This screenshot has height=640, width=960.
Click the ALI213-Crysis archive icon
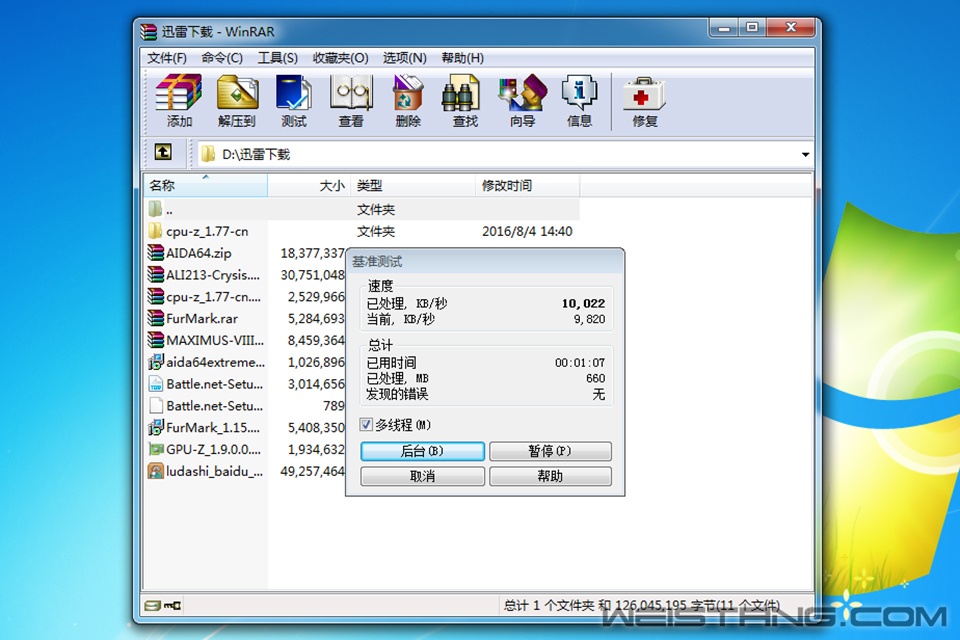point(156,275)
